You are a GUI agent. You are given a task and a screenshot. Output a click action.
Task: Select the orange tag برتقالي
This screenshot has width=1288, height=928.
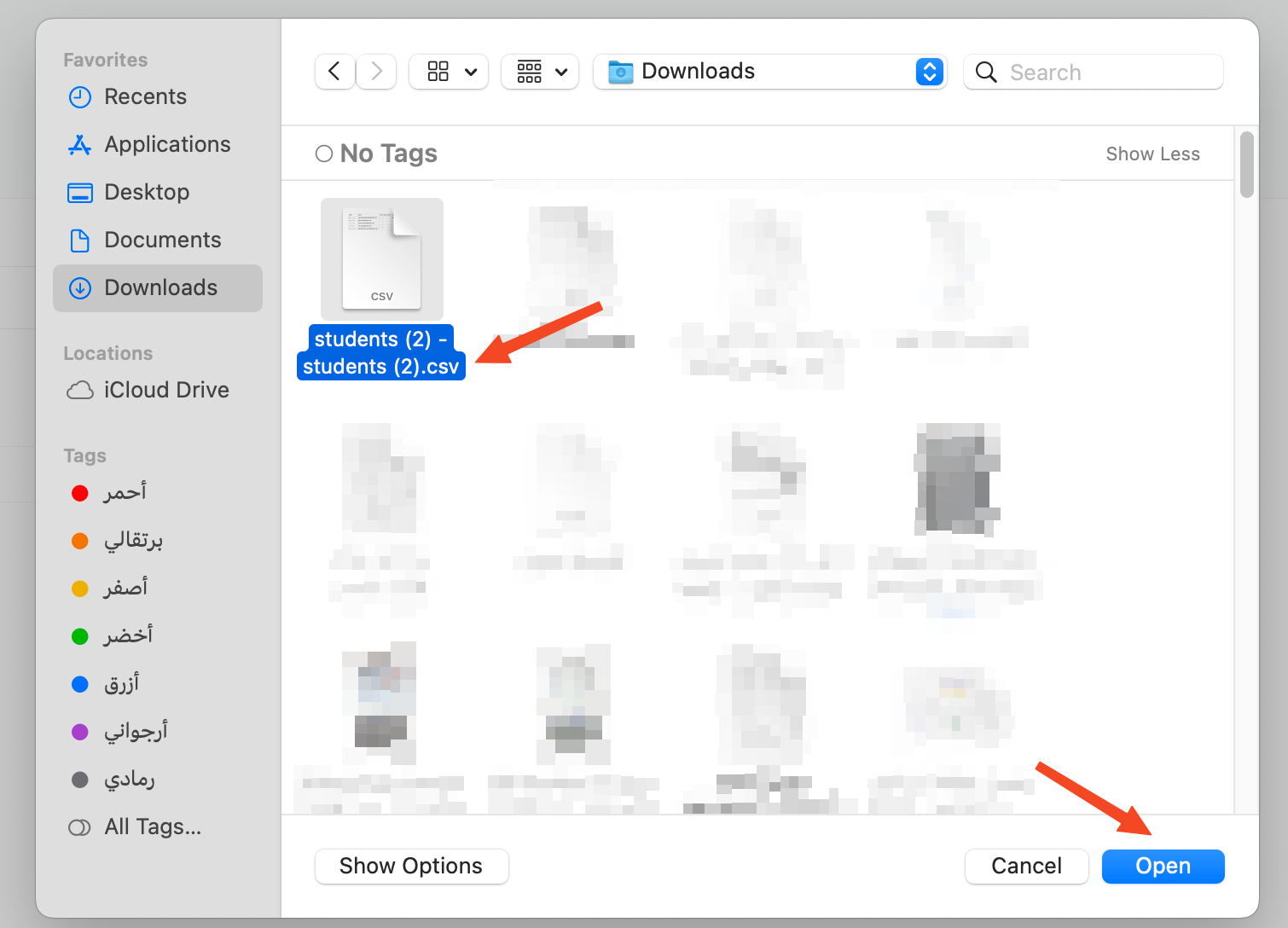(x=158, y=541)
